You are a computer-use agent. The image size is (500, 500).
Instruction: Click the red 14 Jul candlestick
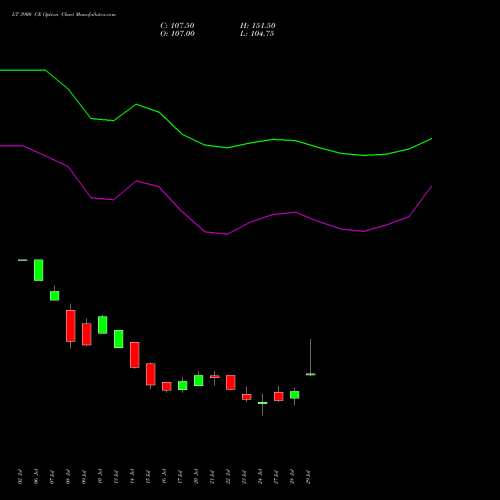[135, 355]
